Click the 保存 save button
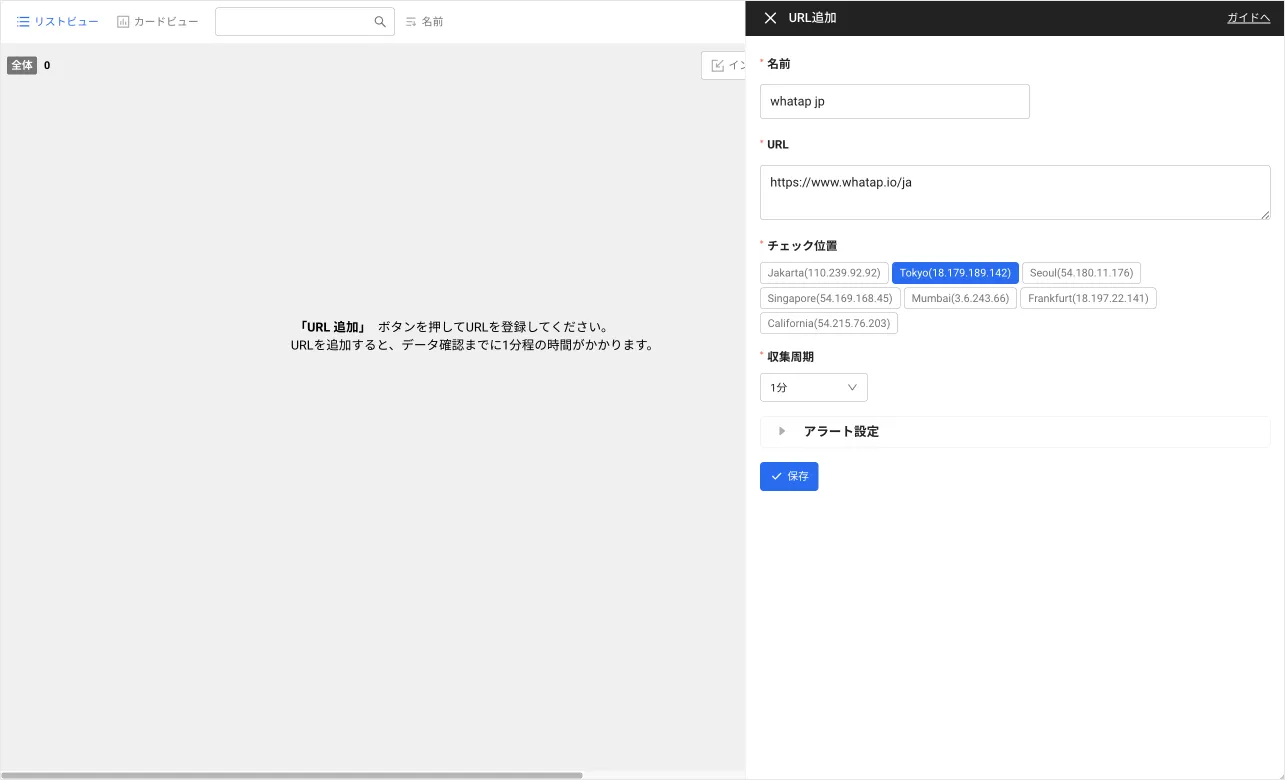Screen dimensions: 1285x780 click(x=789, y=476)
